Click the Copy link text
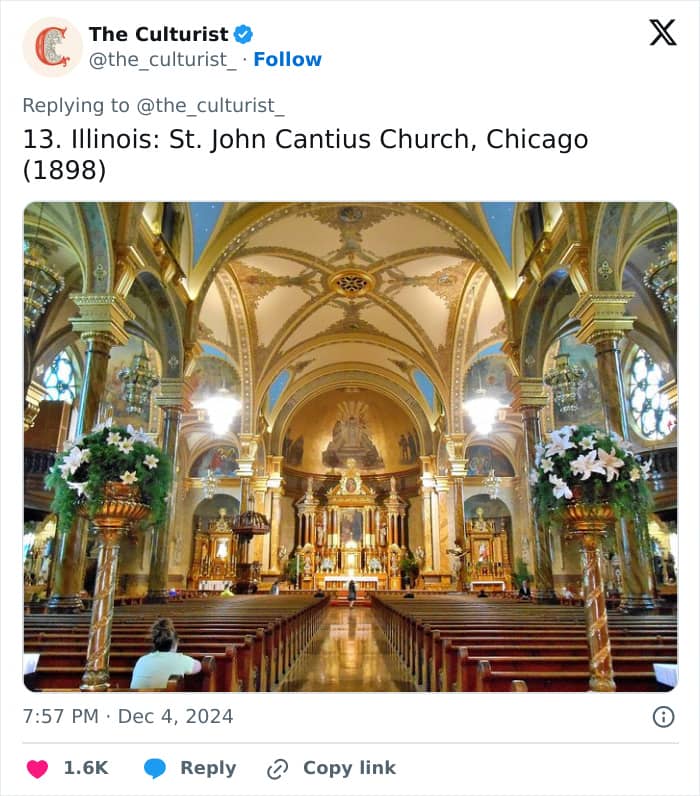The width and height of the screenshot is (700, 796). click(x=349, y=768)
